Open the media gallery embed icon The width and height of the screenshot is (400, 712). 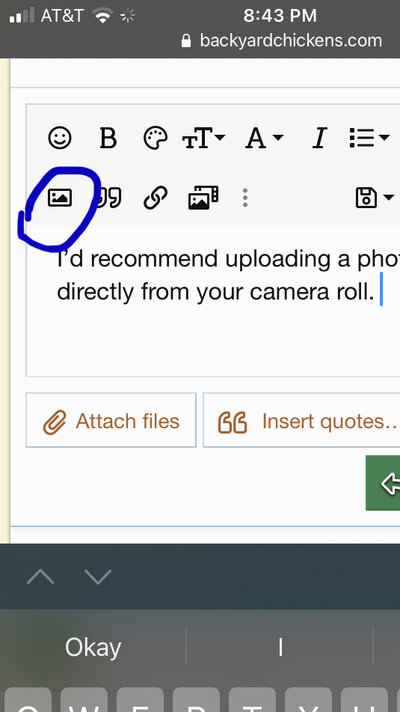coord(203,198)
